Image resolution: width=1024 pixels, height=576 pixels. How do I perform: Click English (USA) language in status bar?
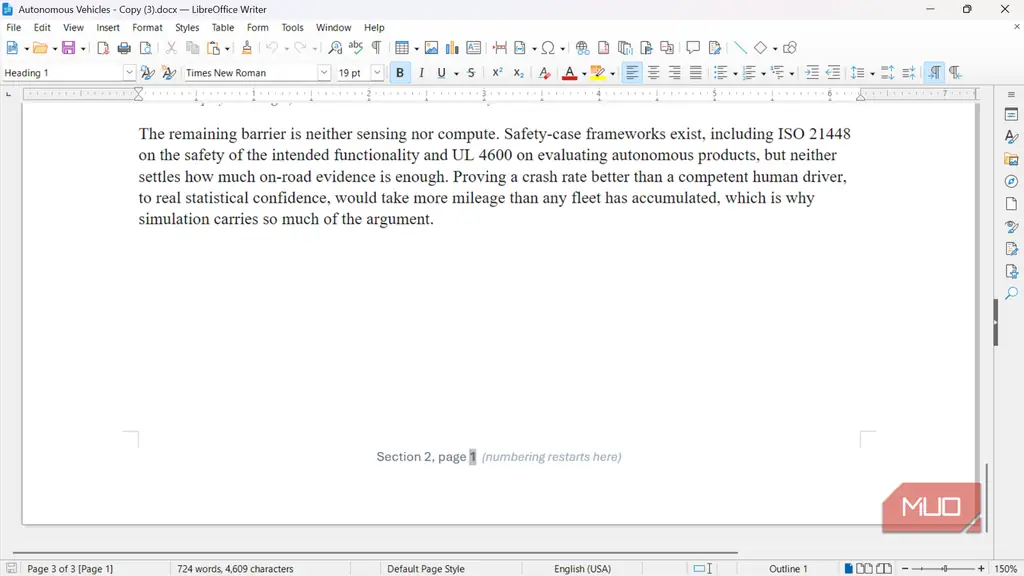[x=583, y=569]
